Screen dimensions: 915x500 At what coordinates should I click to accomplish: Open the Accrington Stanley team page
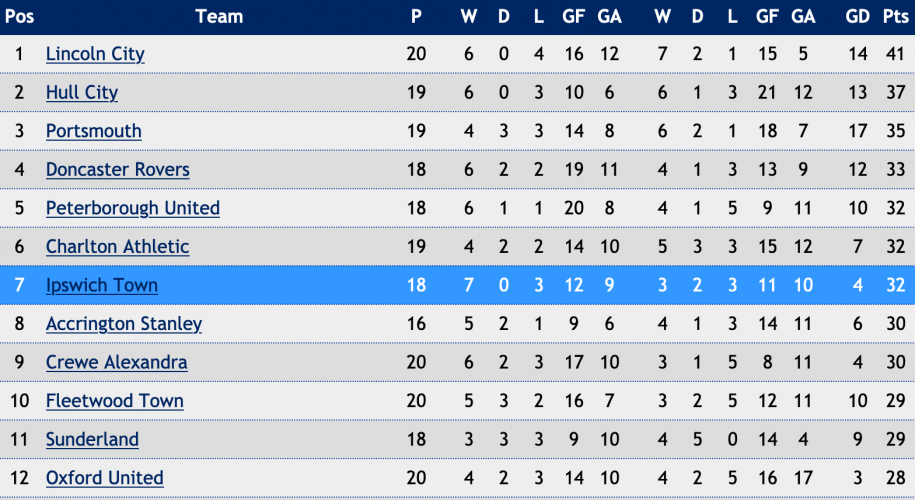[x=124, y=324]
